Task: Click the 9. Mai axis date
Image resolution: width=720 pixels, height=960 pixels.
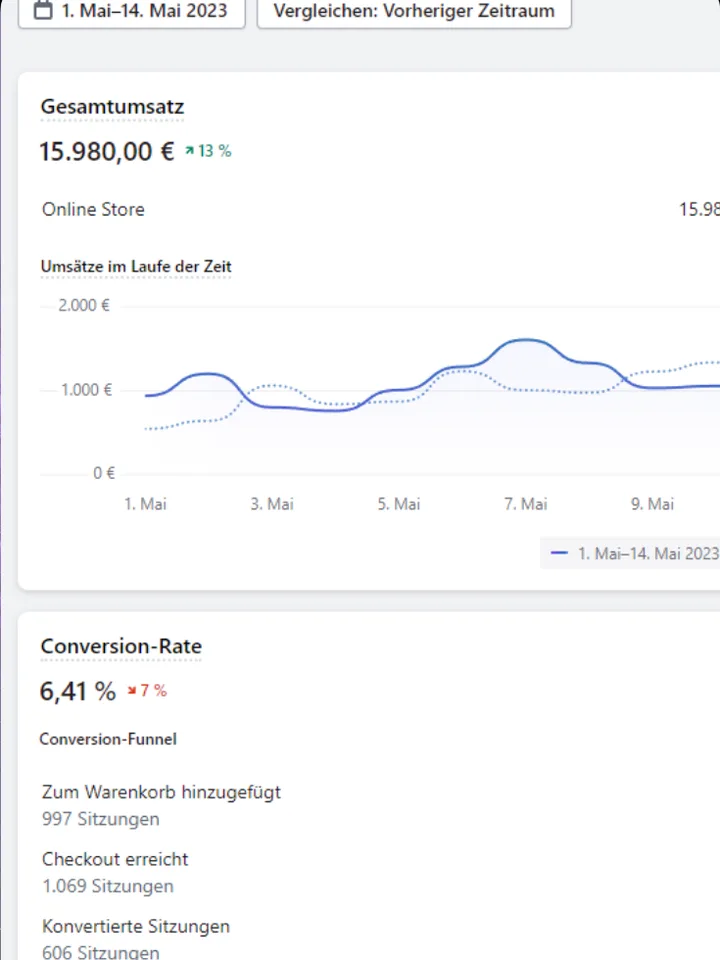Action: click(652, 504)
